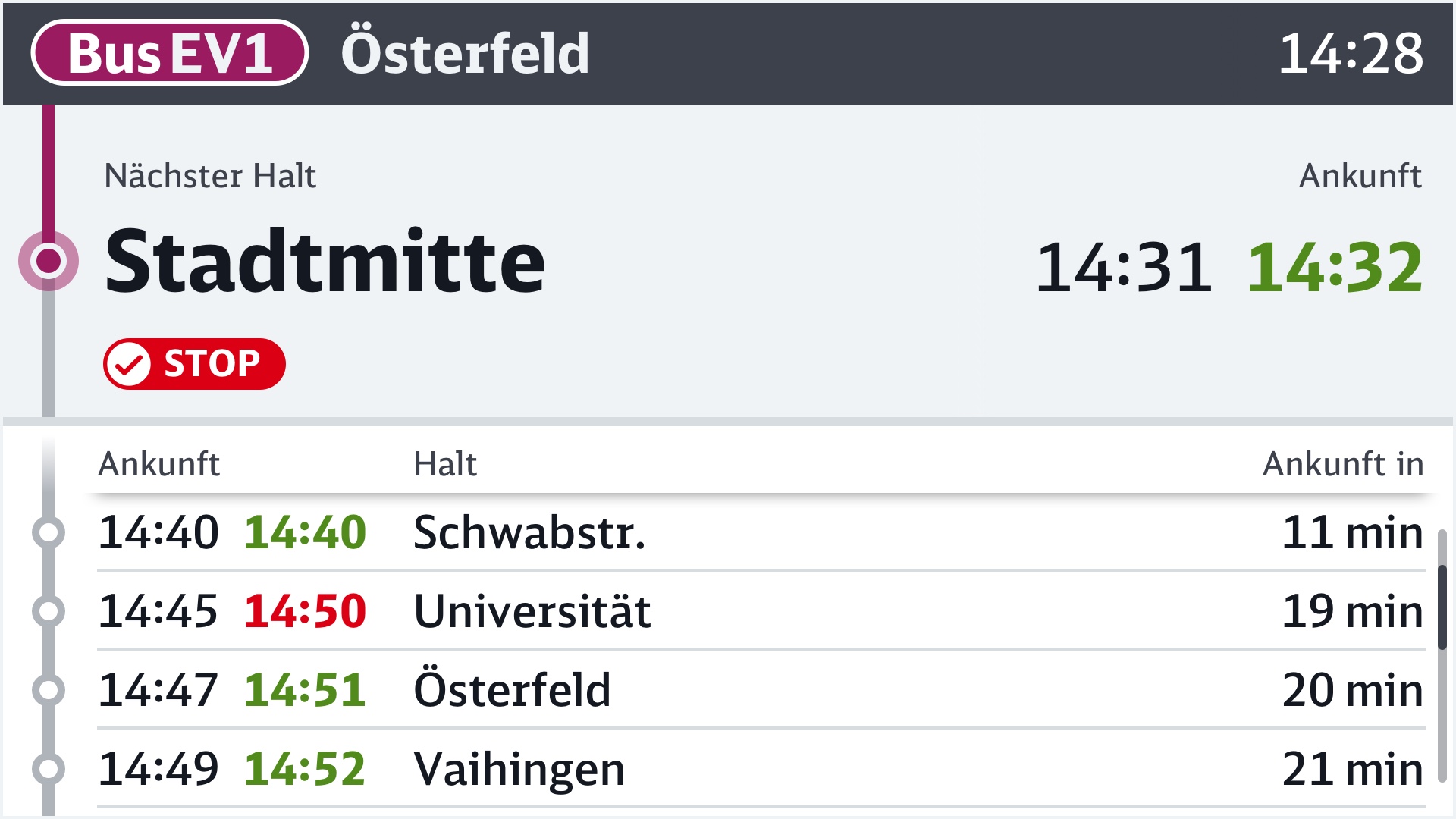Click the stop list scrollbar thumb
1456x819 pixels.
[1442, 607]
